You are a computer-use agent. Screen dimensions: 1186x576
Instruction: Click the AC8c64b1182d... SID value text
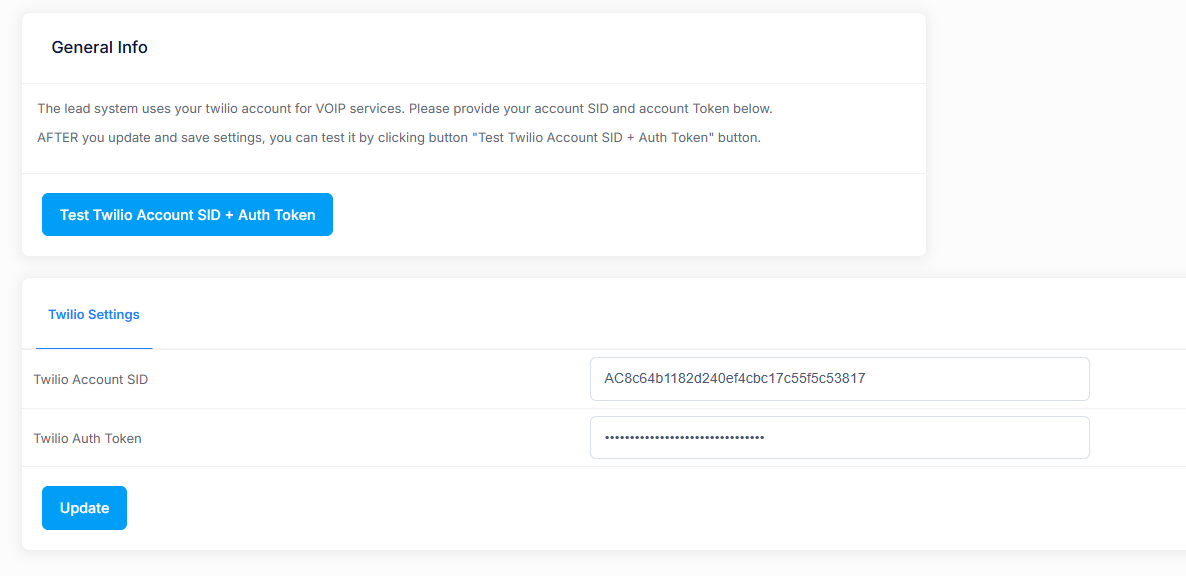tap(734, 379)
